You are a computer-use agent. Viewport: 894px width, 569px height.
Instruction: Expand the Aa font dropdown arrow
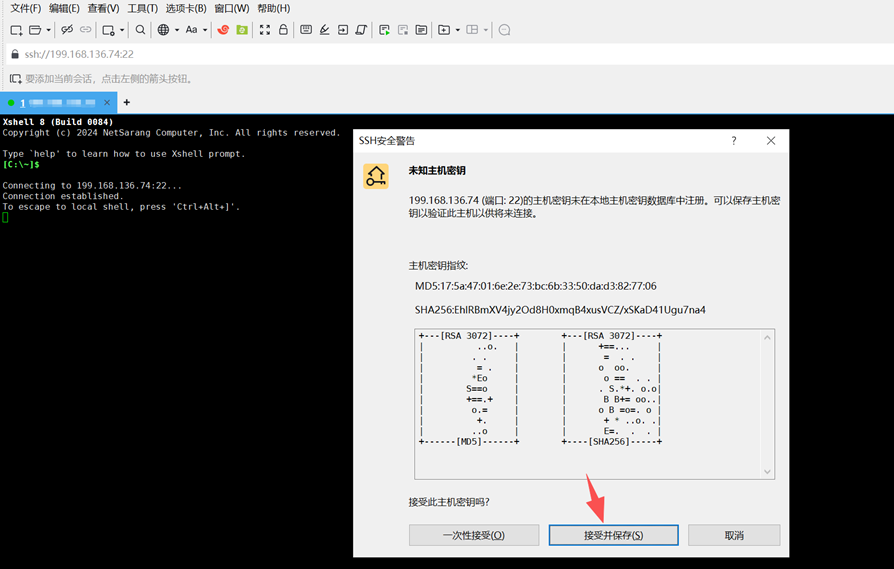click(x=205, y=30)
